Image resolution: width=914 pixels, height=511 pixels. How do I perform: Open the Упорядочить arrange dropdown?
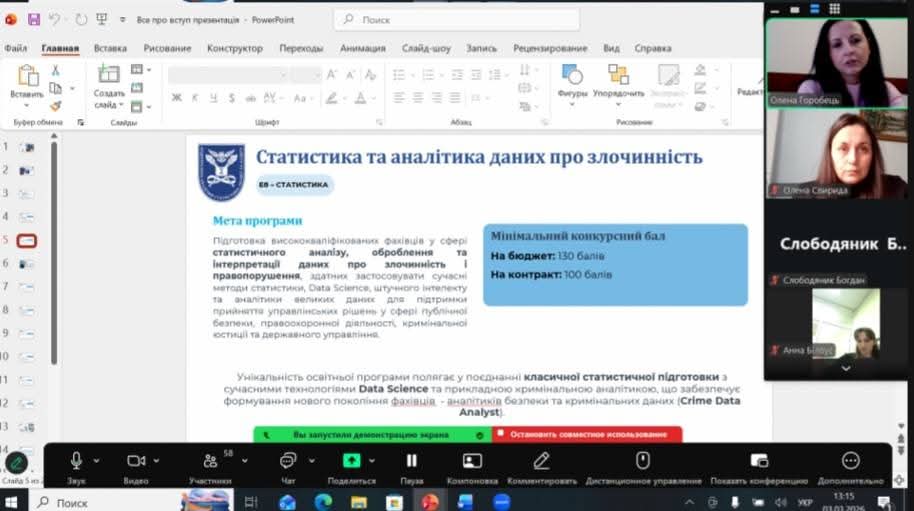click(x=618, y=94)
